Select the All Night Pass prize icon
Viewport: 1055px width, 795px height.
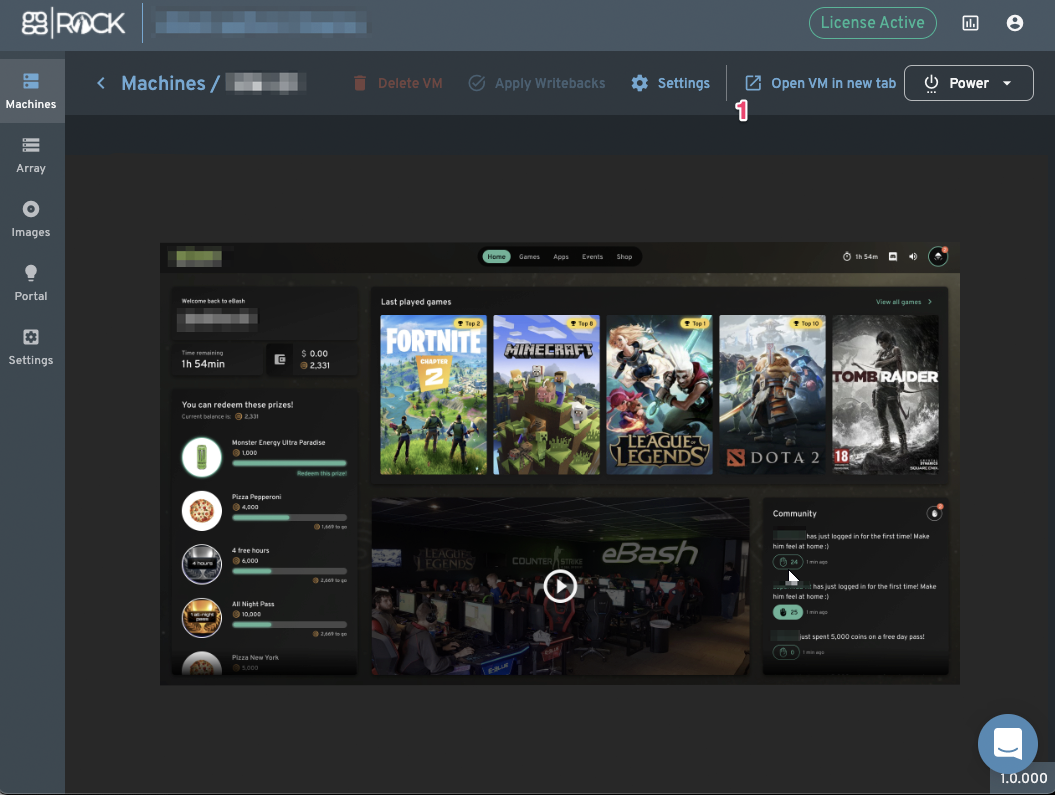pos(202,618)
